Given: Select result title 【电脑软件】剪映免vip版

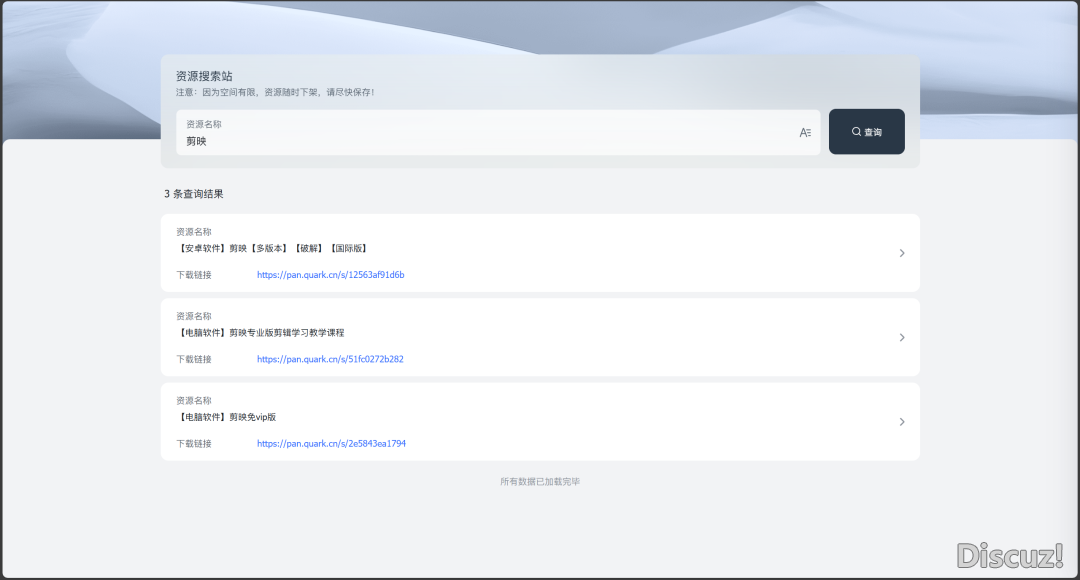Looking at the screenshot, I should pos(227,417).
